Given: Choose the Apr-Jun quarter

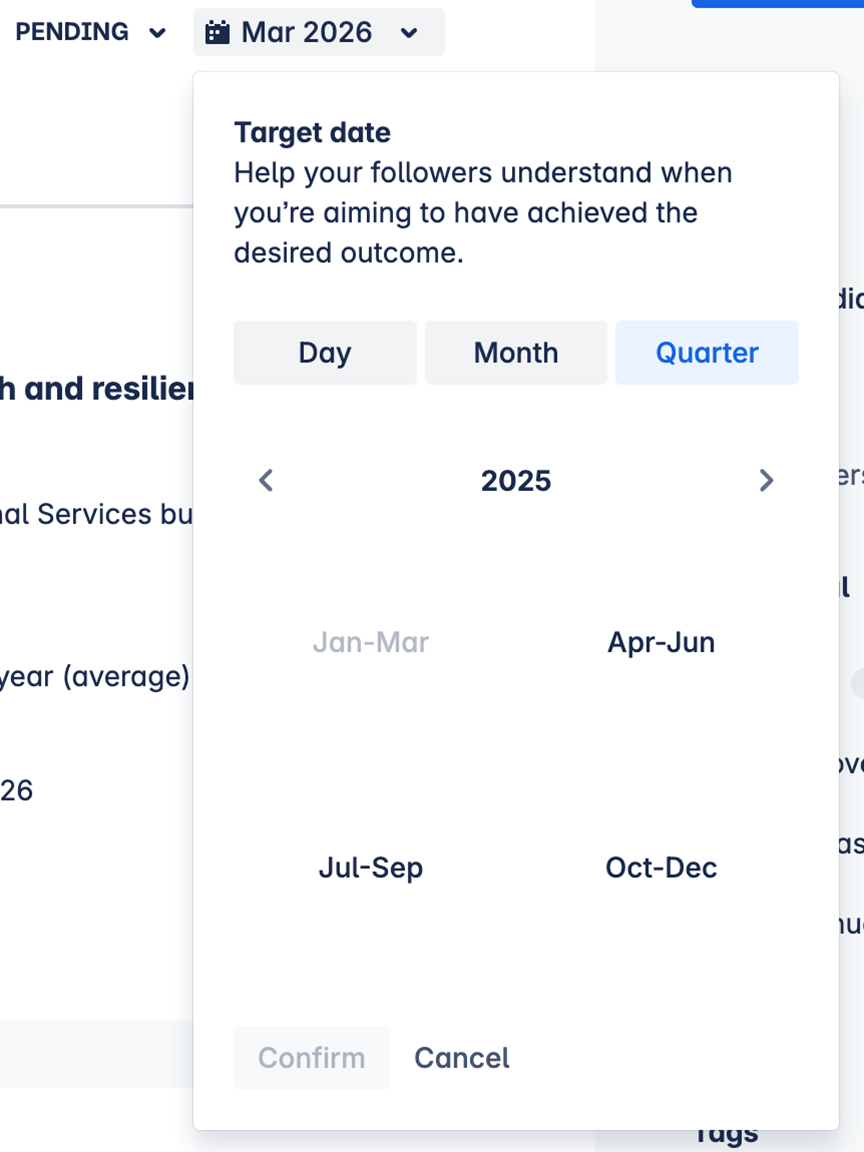Looking at the screenshot, I should pyautogui.click(x=661, y=642).
